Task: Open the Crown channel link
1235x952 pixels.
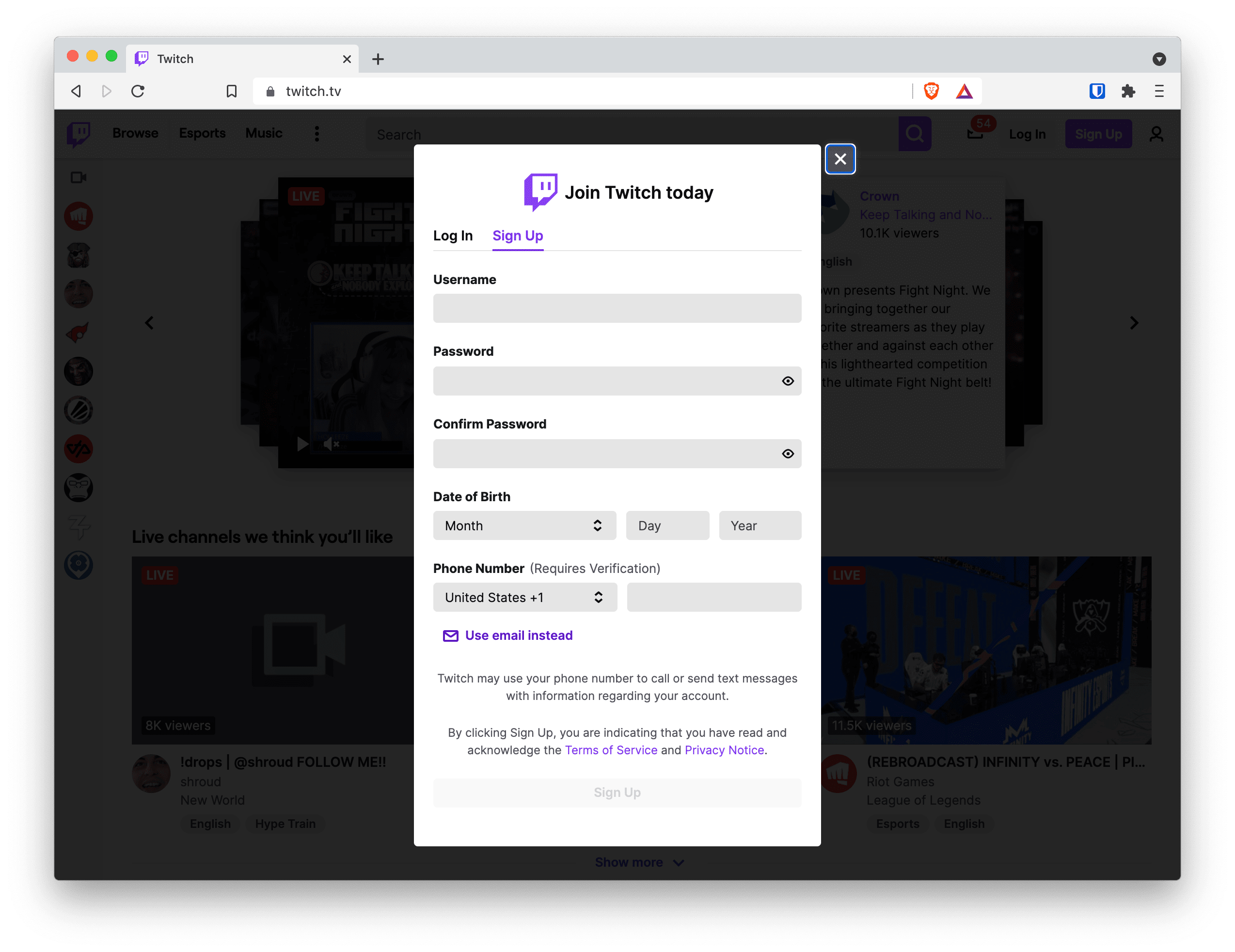Action: (879, 196)
